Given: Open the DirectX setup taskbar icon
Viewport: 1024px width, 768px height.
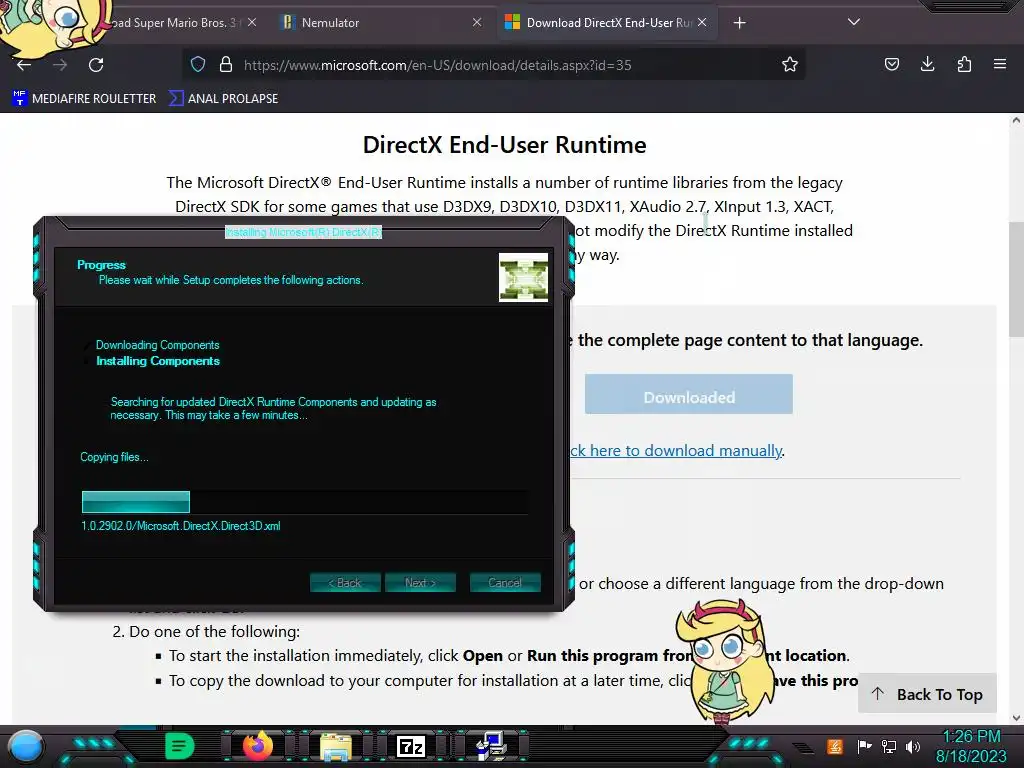Looking at the screenshot, I should 490,746.
